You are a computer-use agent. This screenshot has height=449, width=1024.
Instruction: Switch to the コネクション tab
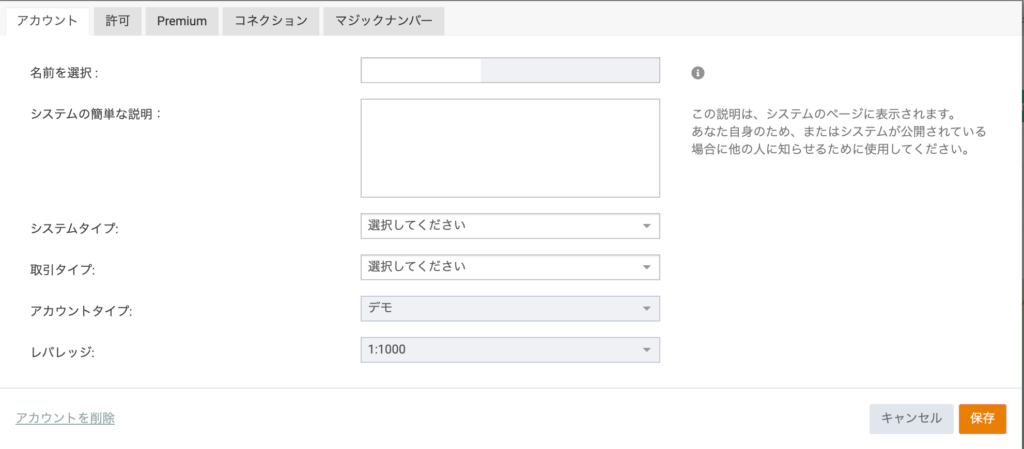[x=271, y=21]
